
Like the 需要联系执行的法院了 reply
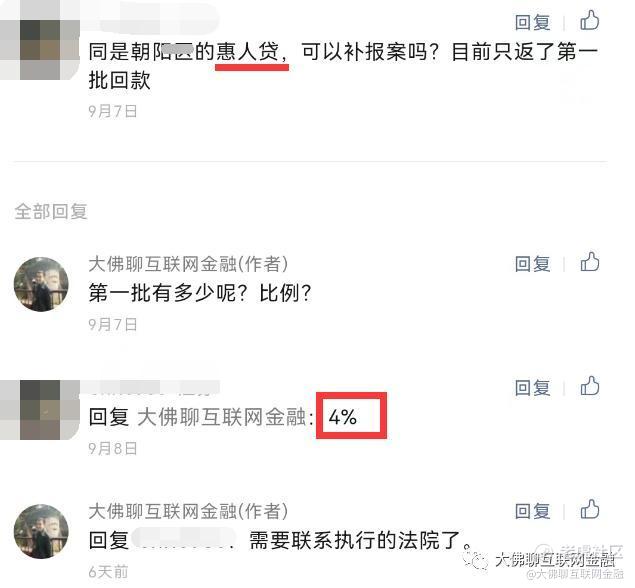pos(589,510)
